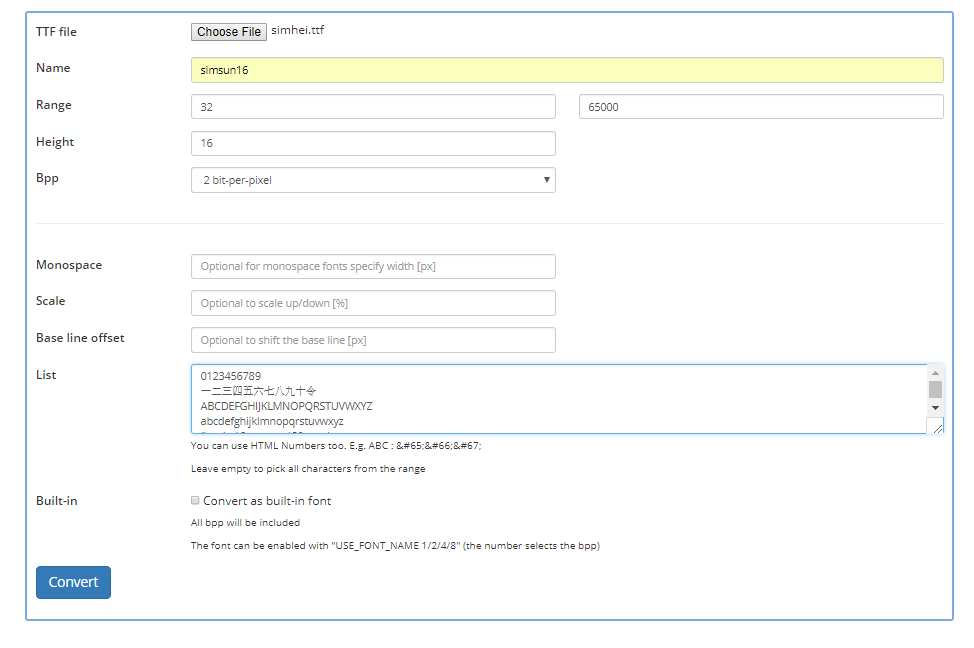The image size is (974, 648).
Task: Click the Range start field showing 32
Action: click(373, 106)
